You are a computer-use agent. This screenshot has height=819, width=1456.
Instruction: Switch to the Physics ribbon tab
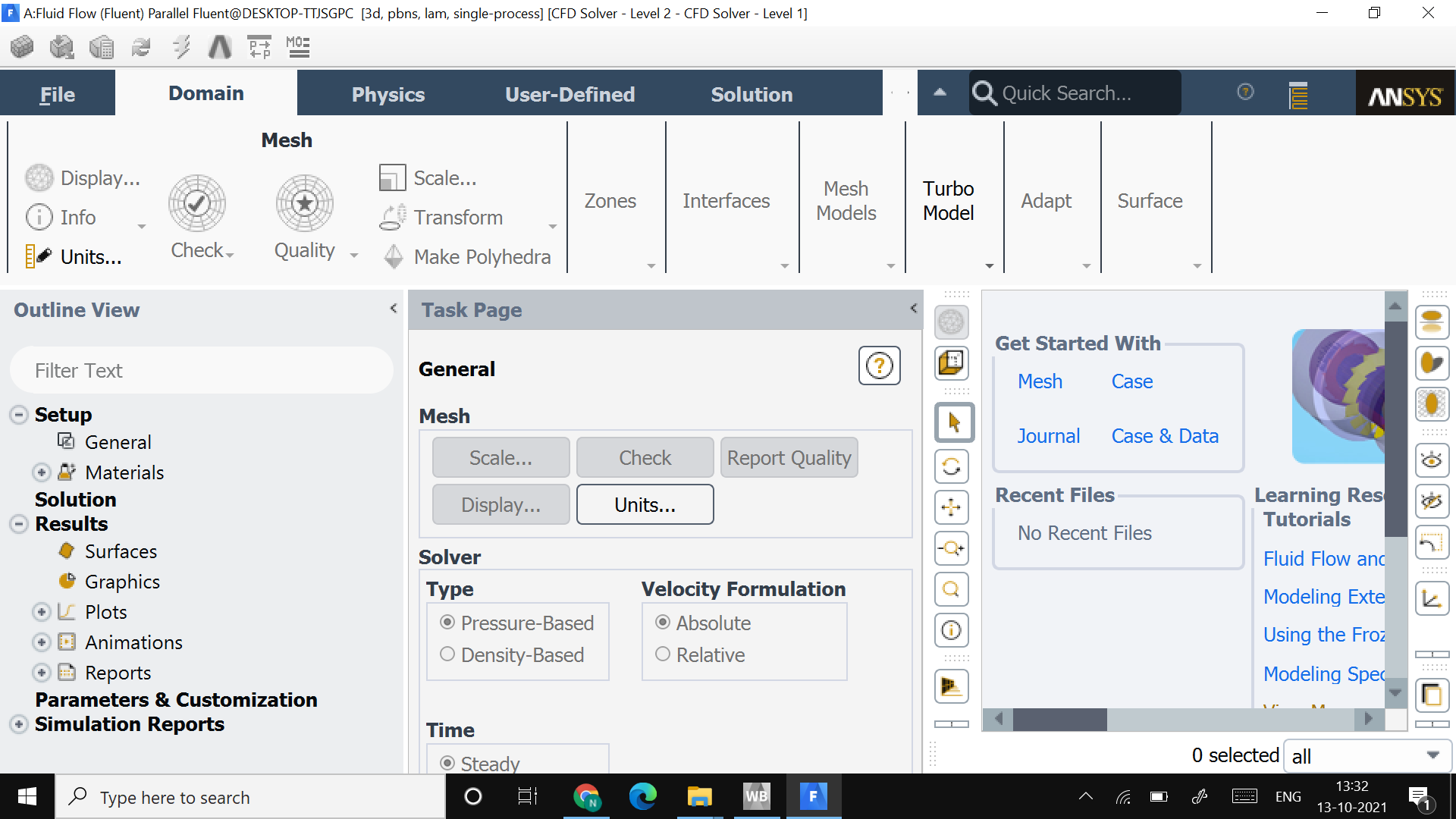click(x=388, y=94)
